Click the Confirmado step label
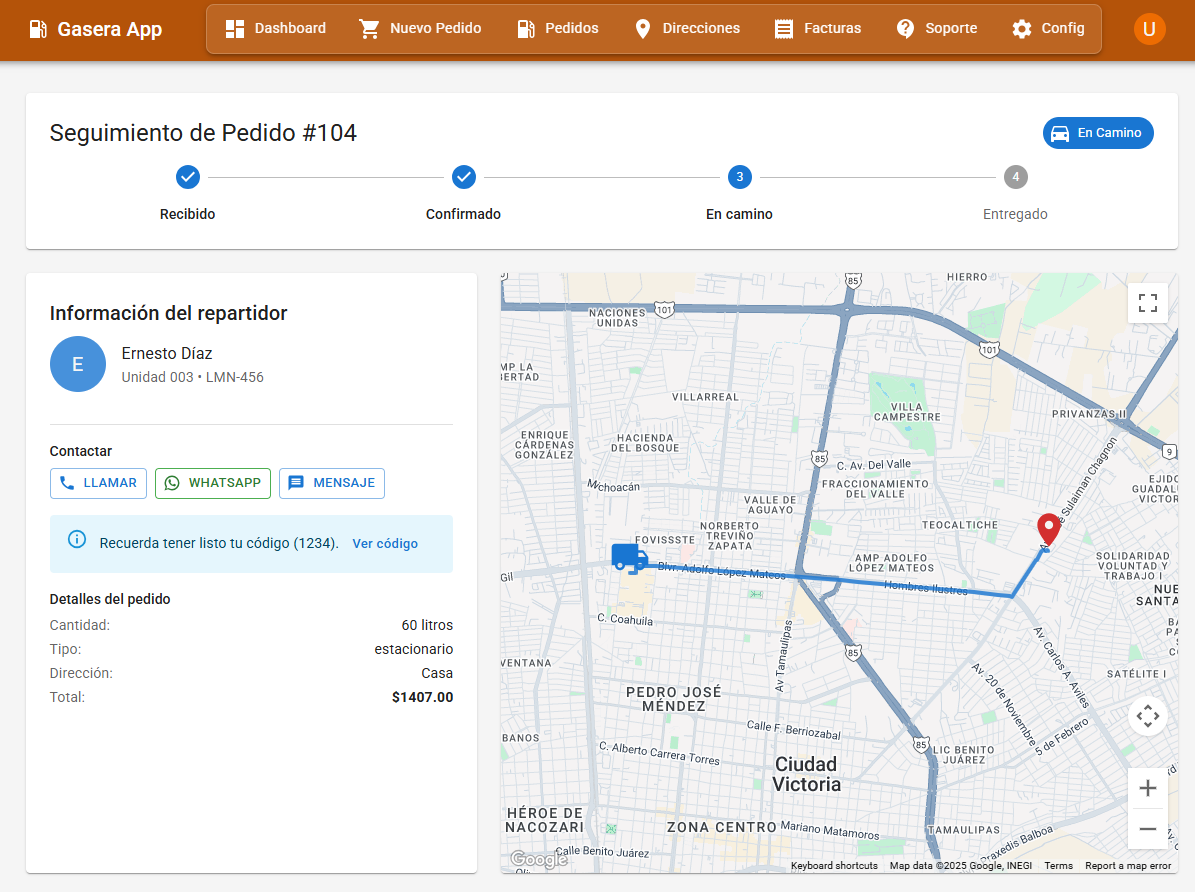Image resolution: width=1195 pixels, height=892 pixels. point(463,214)
